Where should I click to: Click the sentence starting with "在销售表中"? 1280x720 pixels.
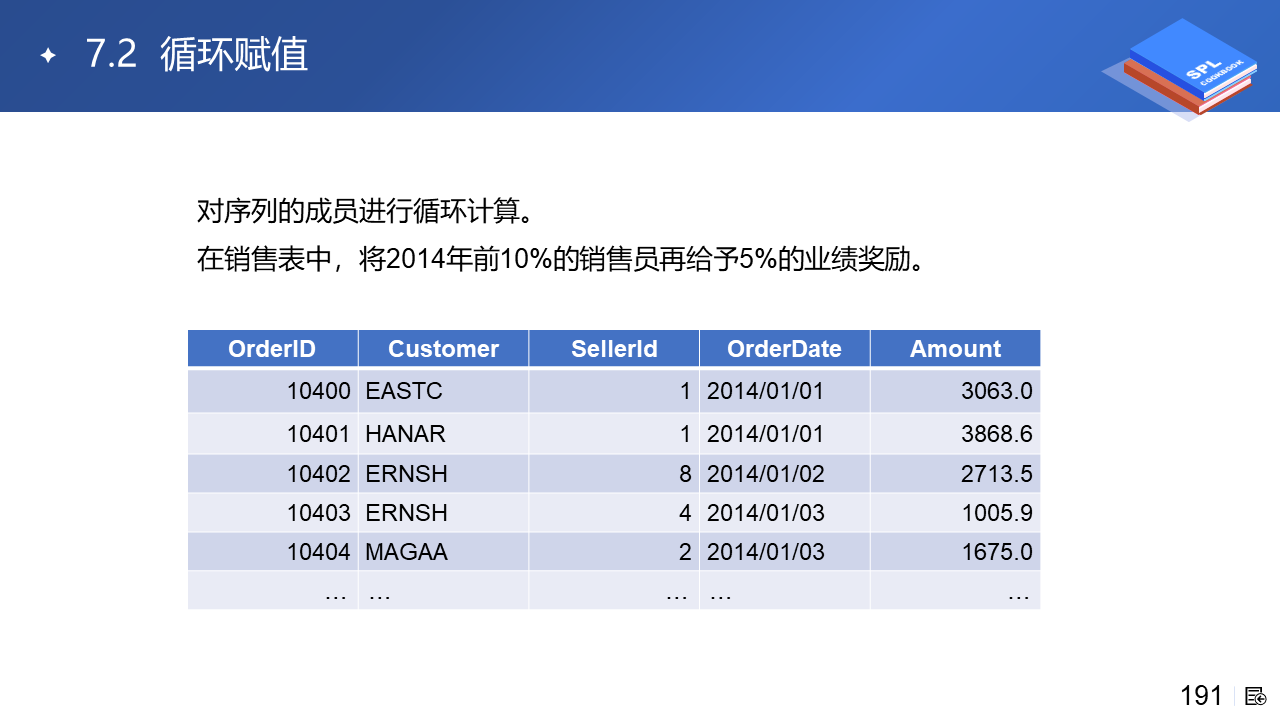click(x=559, y=259)
